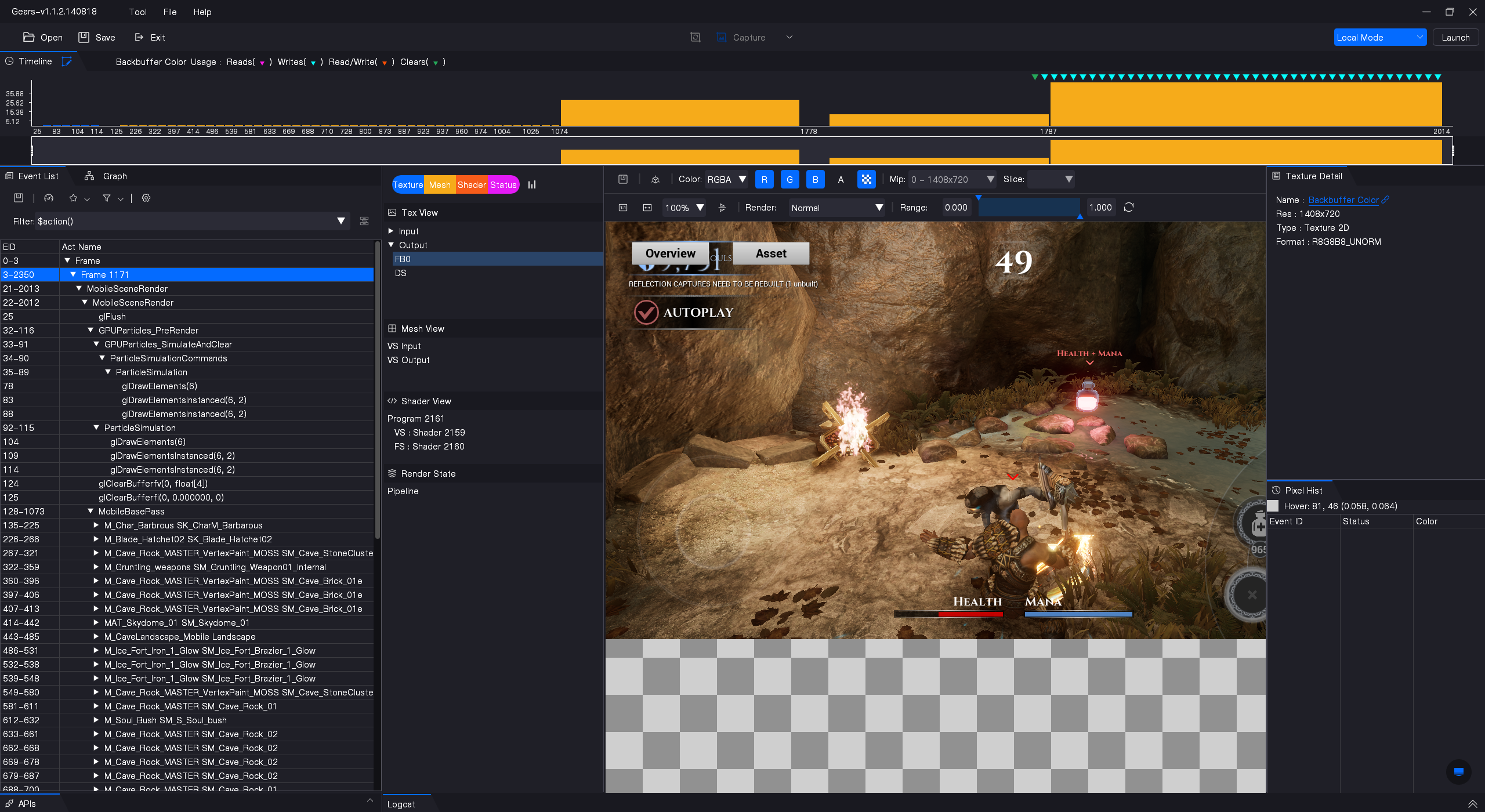Image resolution: width=1485 pixels, height=812 pixels.
Task: Click the 3D cube icon in viewer toolbar
Action: 655,179
